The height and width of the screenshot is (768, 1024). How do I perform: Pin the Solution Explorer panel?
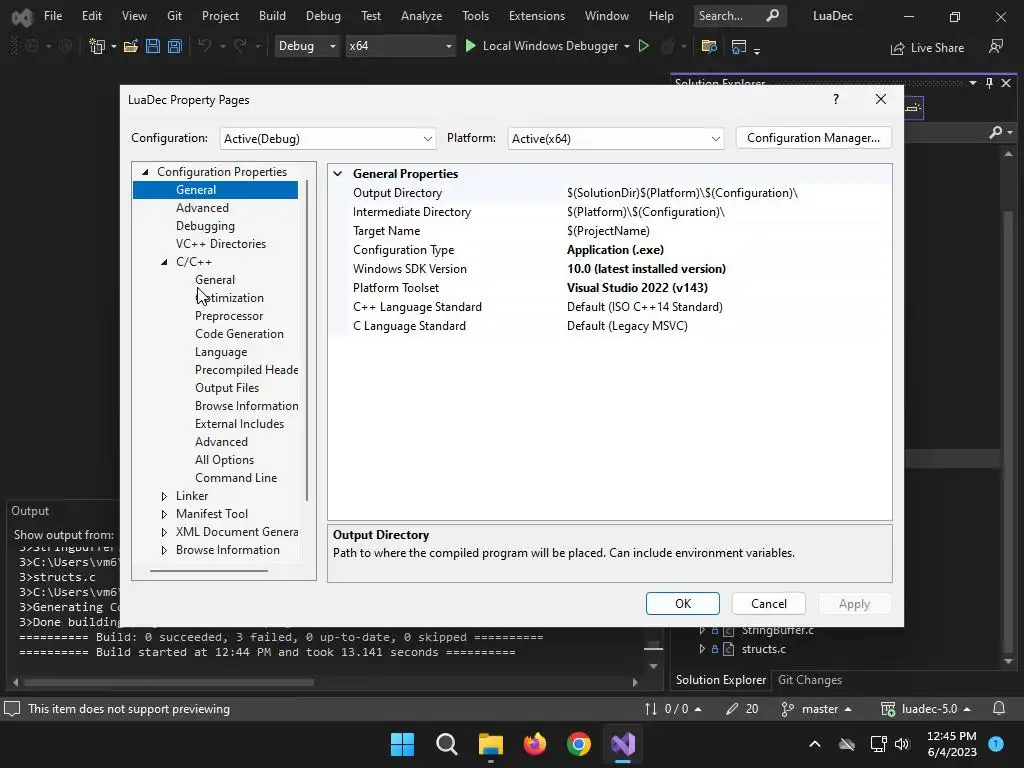tap(989, 83)
